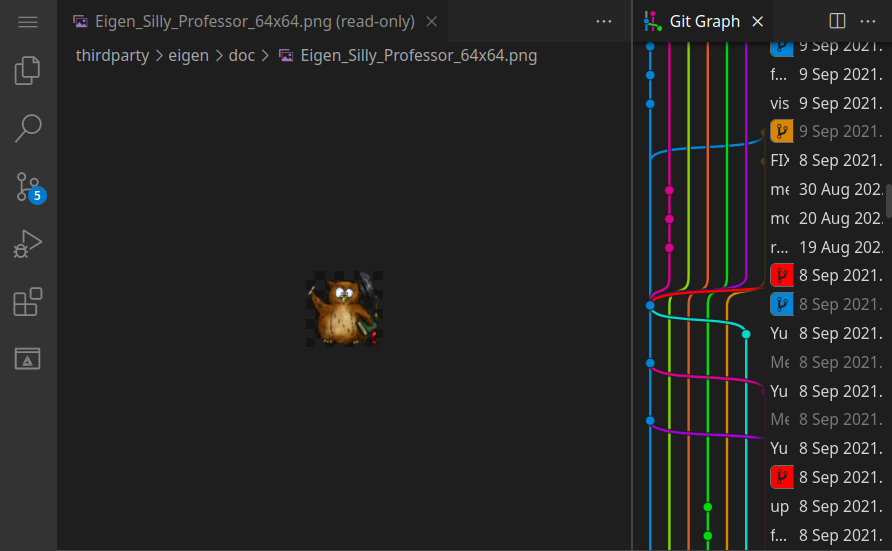Screen dimensions: 892x551
Task: Click the blue branch label above the 'Yu' rows
Action: tap(782, 304)
